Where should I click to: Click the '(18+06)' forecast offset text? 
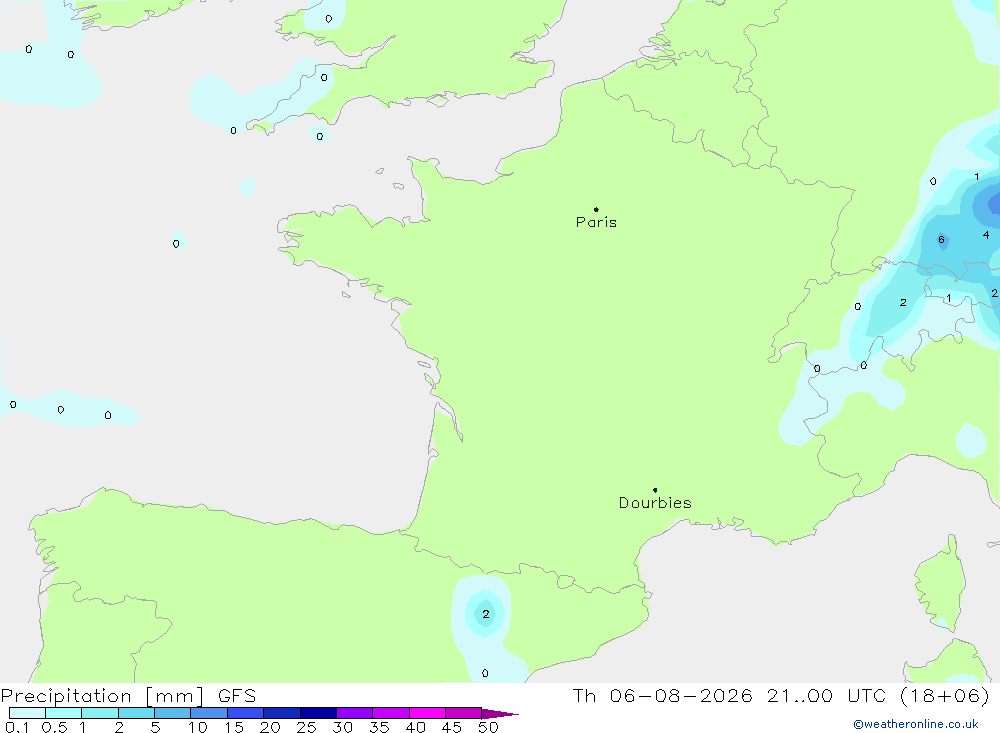coord(945,696)
